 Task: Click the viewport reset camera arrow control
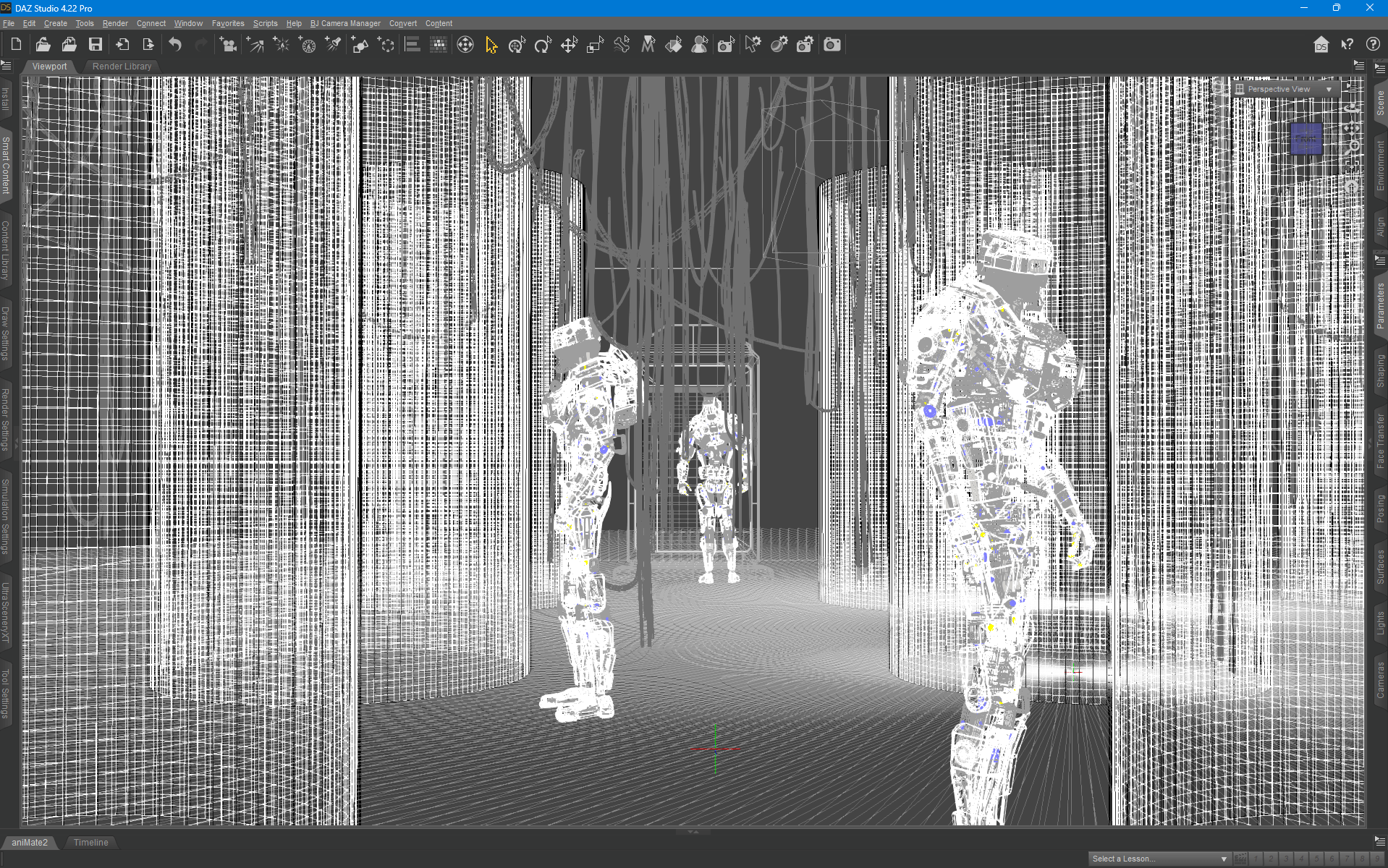1351,187
